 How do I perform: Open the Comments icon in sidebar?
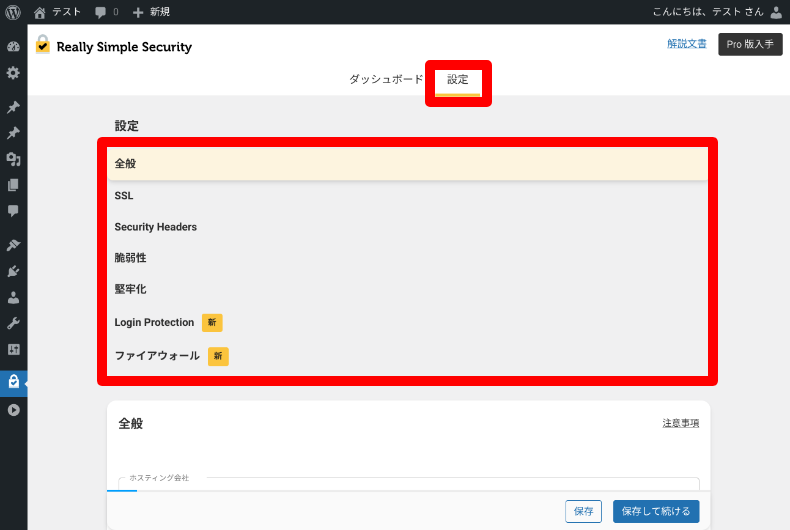point(13,211)
